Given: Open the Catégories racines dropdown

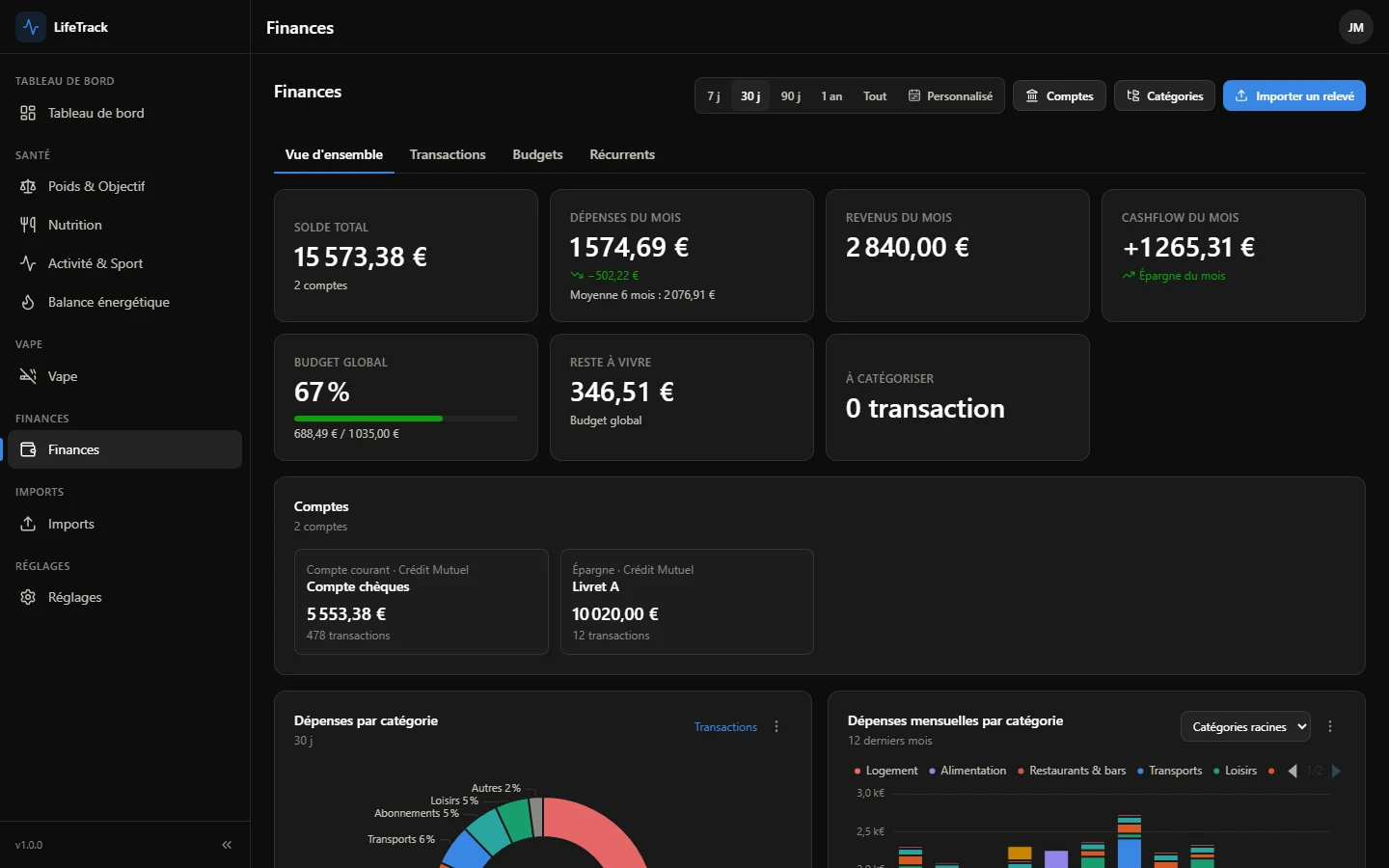Looking at the screenshot, I should tap(1245, 726).
